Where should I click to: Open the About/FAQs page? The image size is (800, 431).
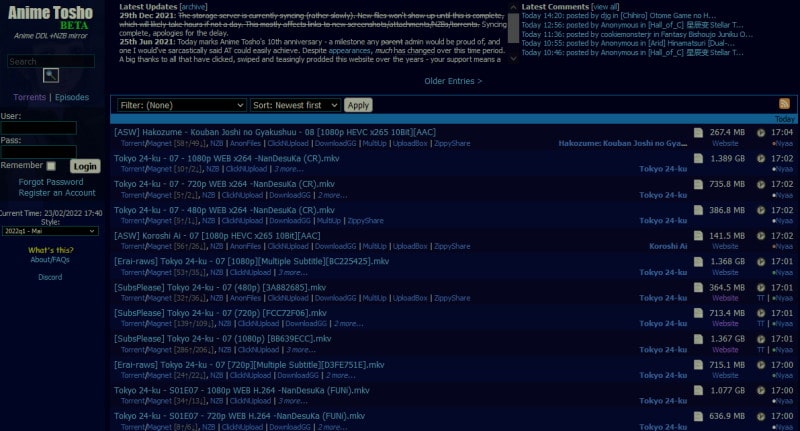coord(50,260)
